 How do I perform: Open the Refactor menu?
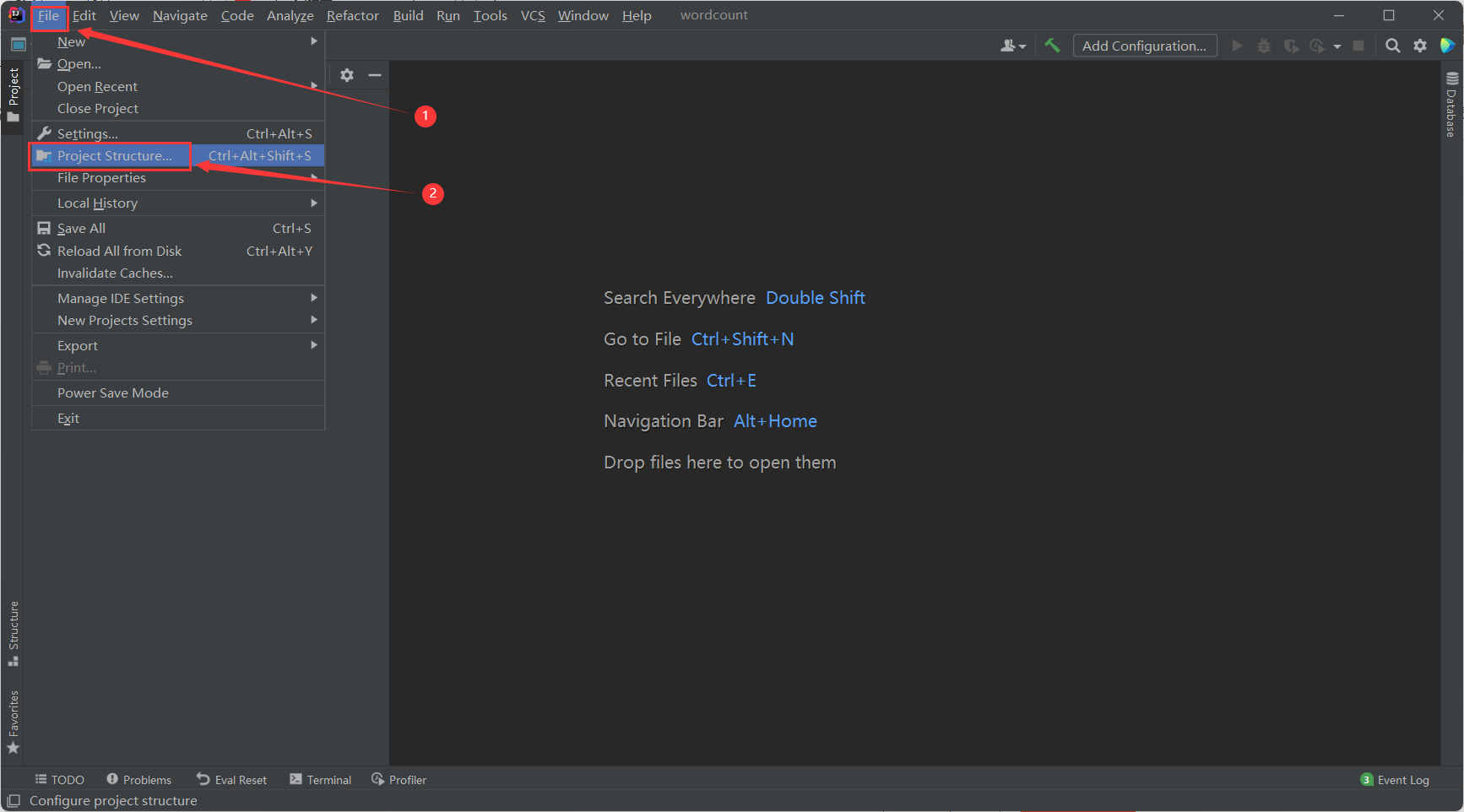click(353, 16)
